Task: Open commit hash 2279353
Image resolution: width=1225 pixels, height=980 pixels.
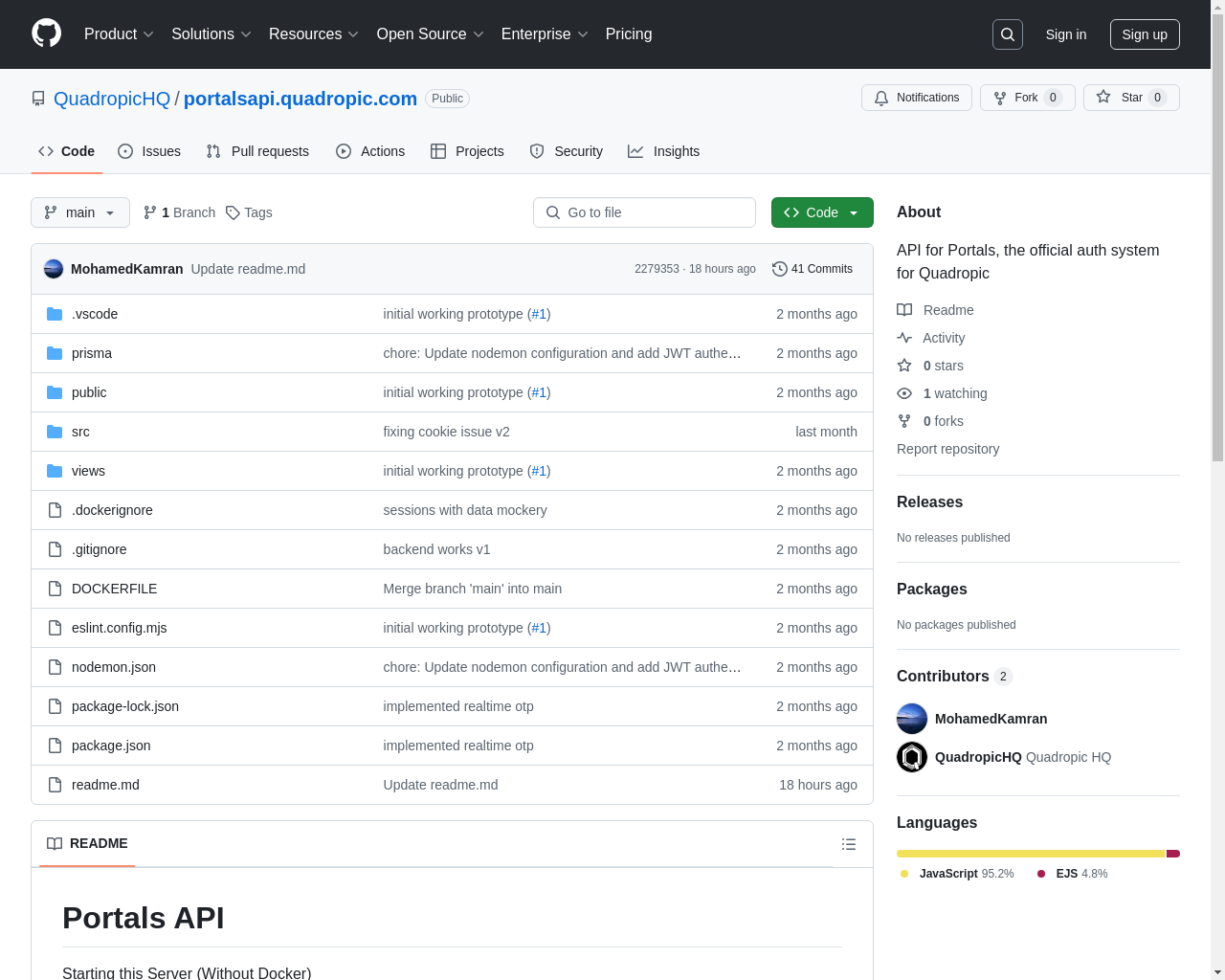Action: 657,269
